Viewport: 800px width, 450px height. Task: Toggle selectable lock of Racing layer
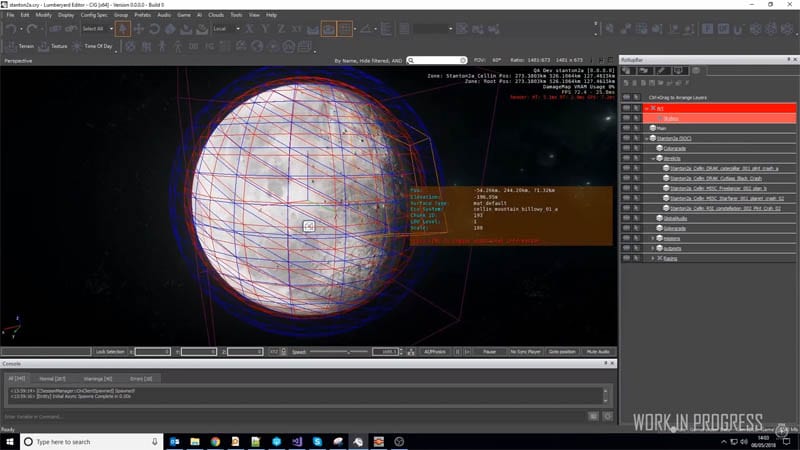(x=636, y=258)
